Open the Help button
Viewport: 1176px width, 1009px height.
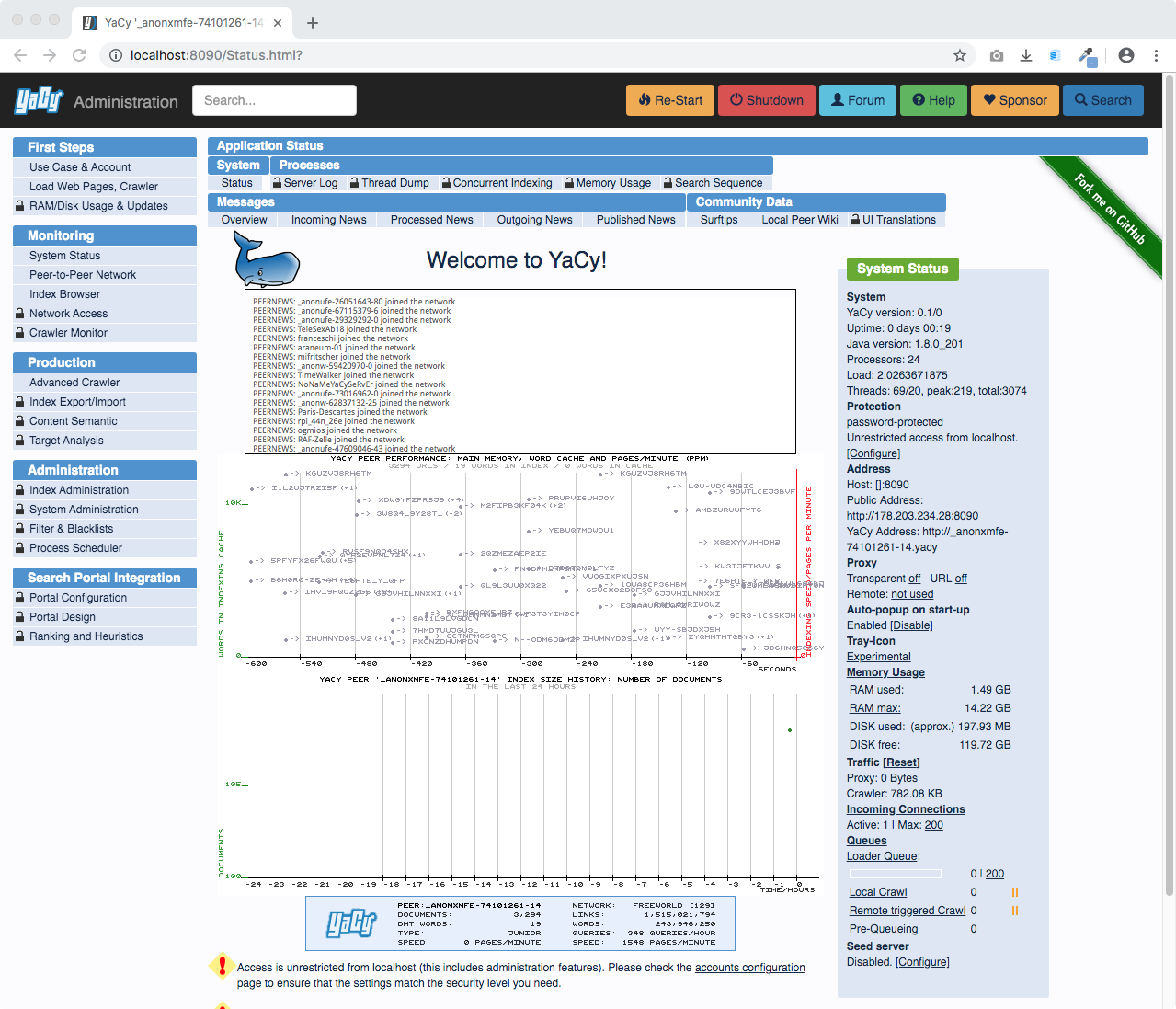click(933, 100)
